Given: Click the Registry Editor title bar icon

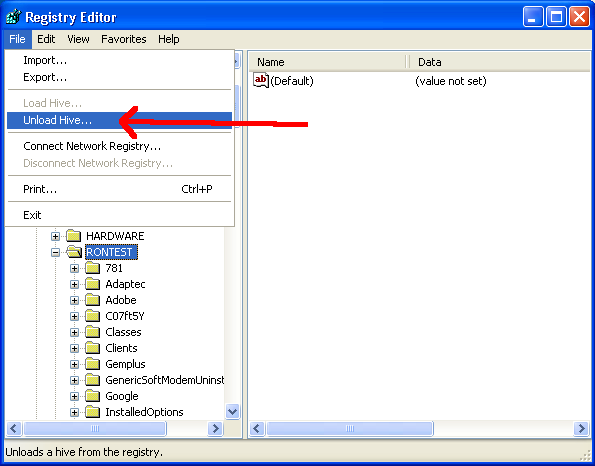Looking at the screenshot, I should coord(13,17).
